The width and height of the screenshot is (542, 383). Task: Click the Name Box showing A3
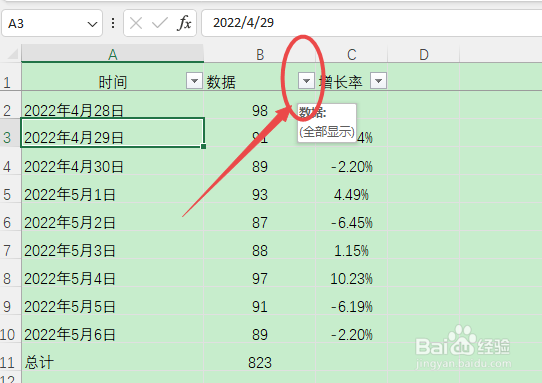tap(52, 24)
